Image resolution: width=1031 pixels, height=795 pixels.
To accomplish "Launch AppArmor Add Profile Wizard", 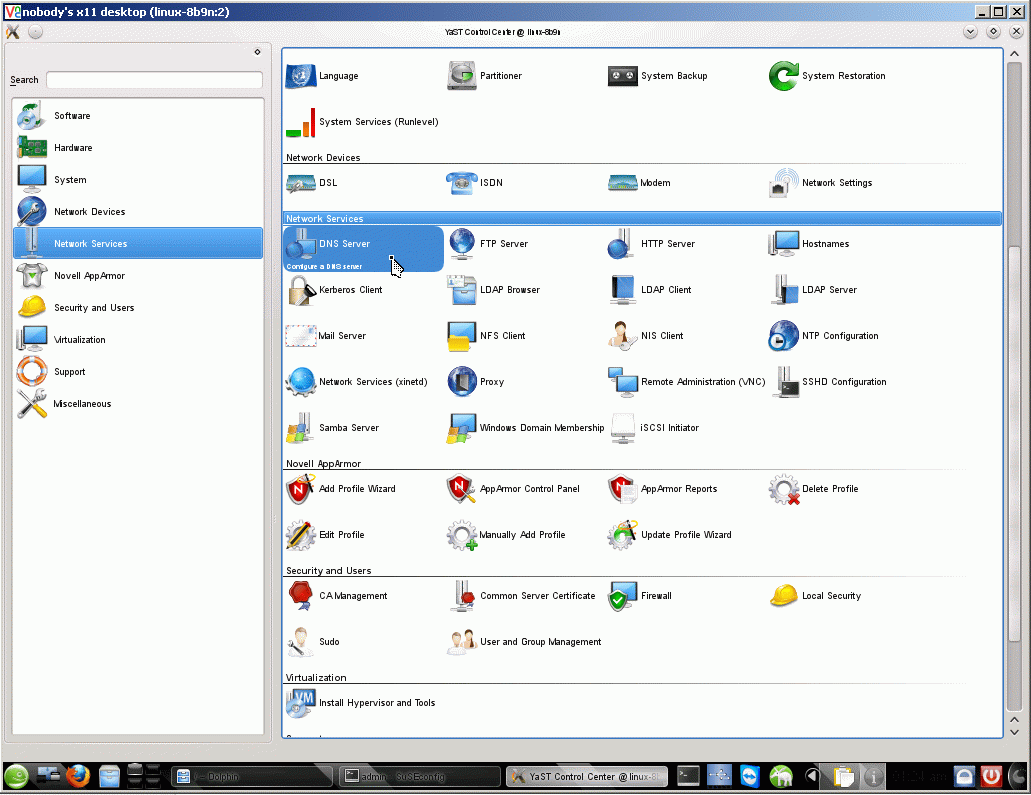I will point(341,489).
